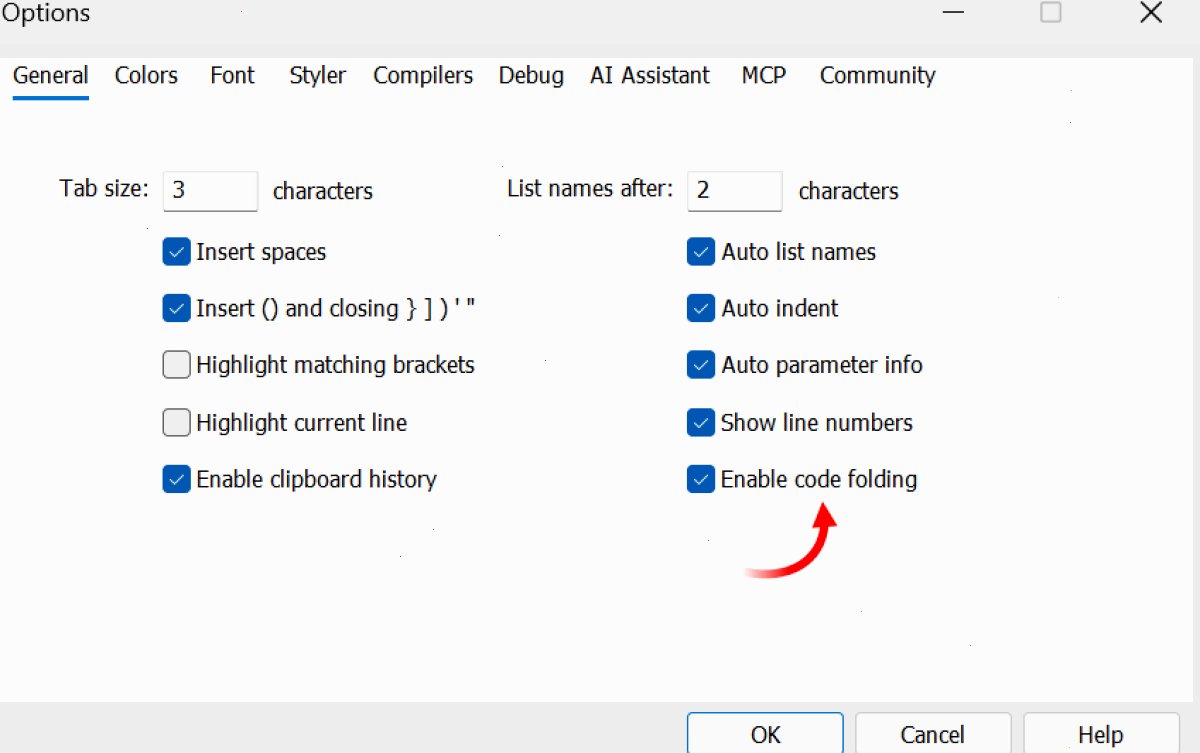Click the Cancel button
Screen dimensions: 1200x753
pos(933,735)
